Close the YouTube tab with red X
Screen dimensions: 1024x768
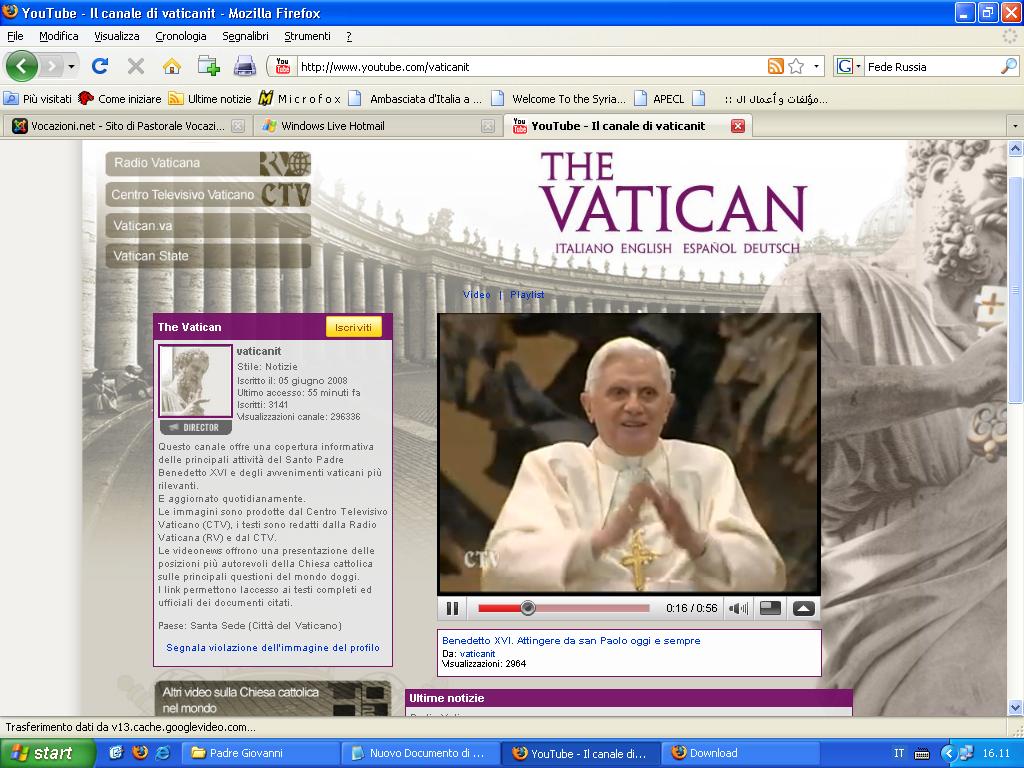coord(737,126)
